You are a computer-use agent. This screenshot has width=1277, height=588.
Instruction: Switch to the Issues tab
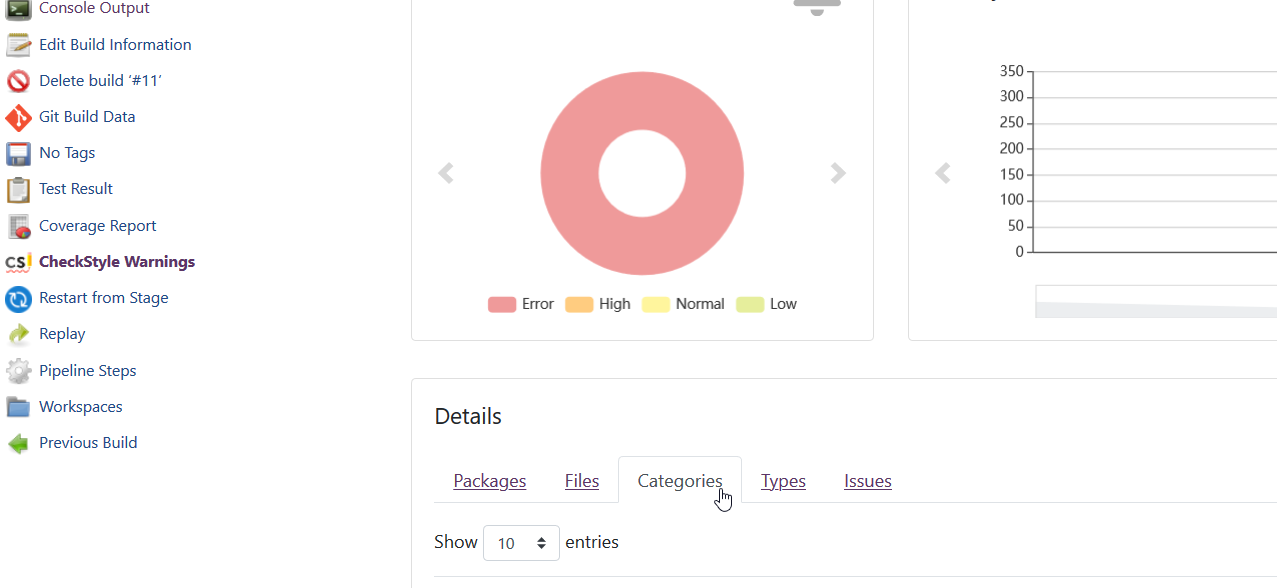[x=866, y=481]
